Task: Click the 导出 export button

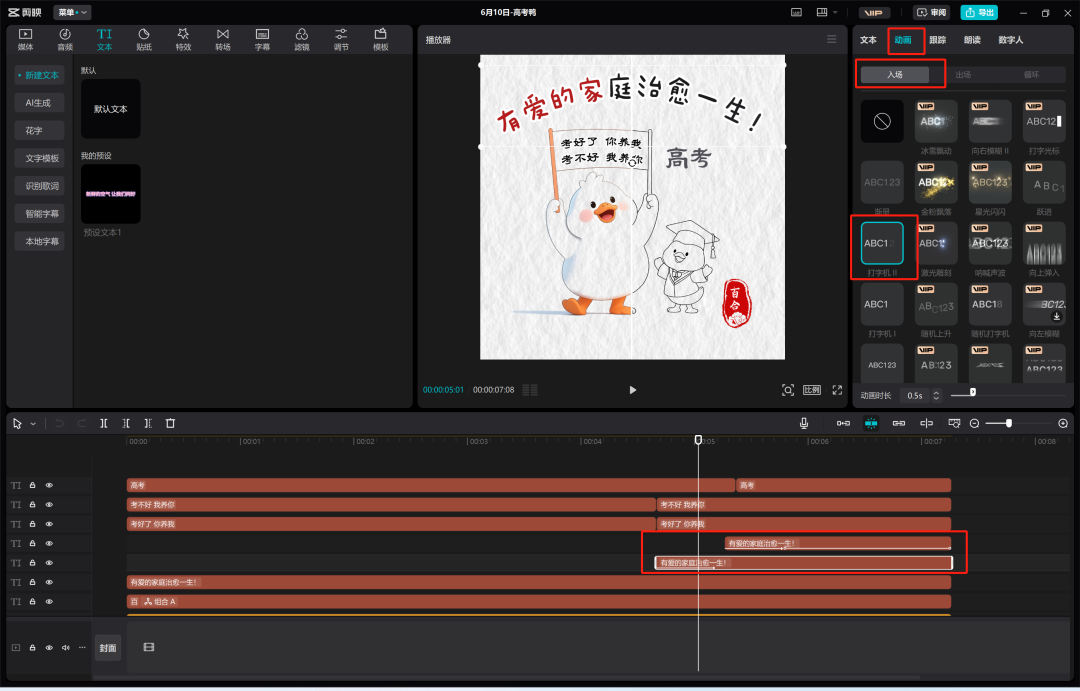Action: (x=979, y=13)
